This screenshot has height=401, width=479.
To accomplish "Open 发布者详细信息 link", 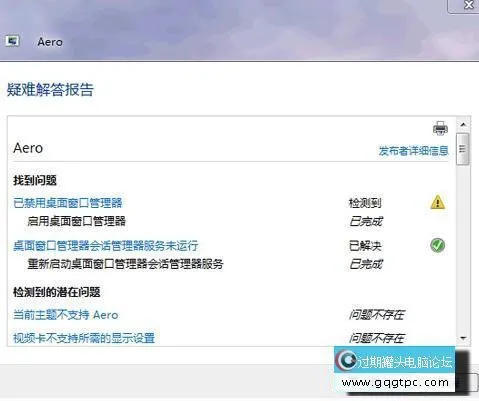I will click(413, 151).
